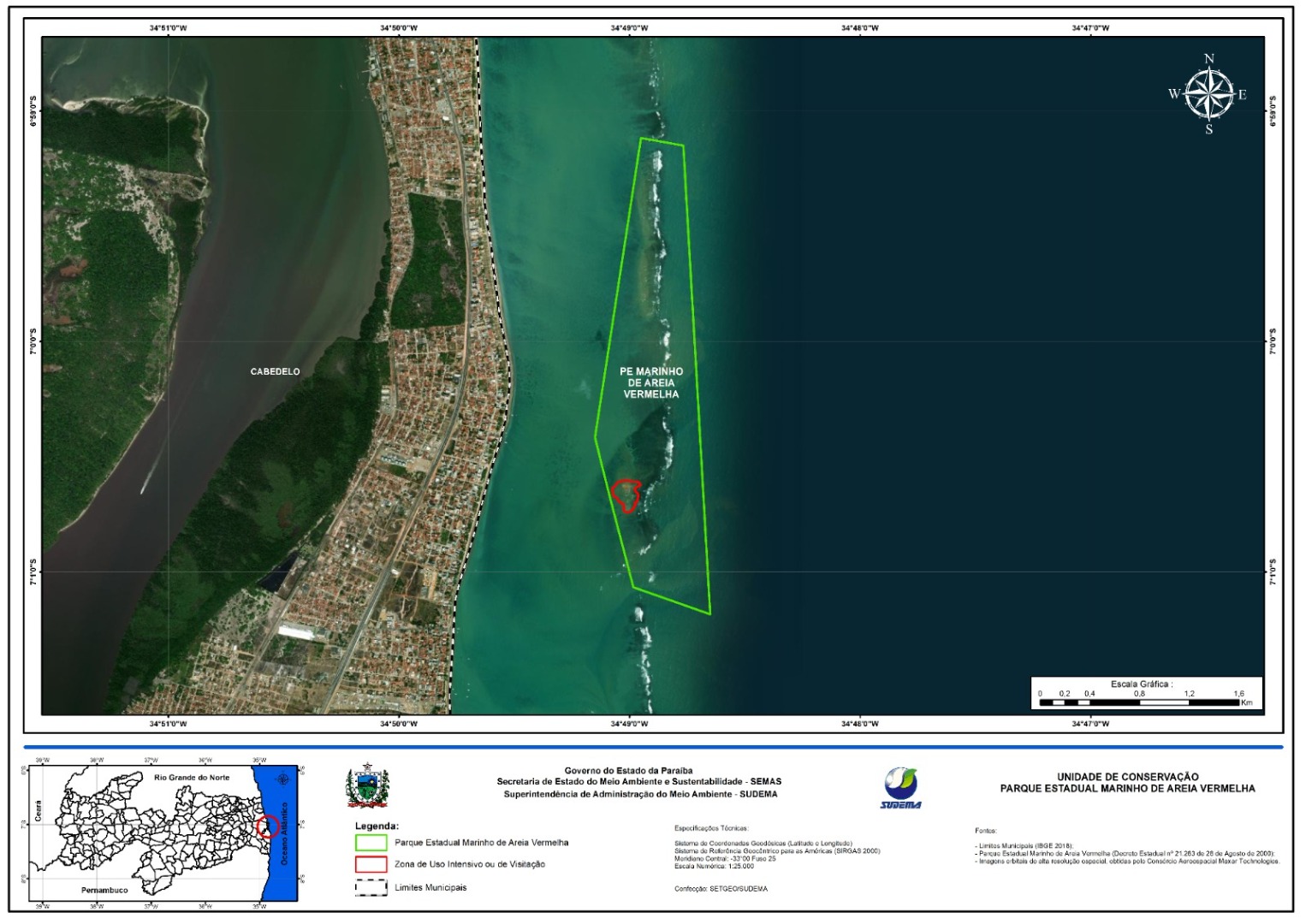The image size is (1306, 924).
Task: Click the red Zona de Uso Intensivo swatch
Action: (x=371, y=865)
